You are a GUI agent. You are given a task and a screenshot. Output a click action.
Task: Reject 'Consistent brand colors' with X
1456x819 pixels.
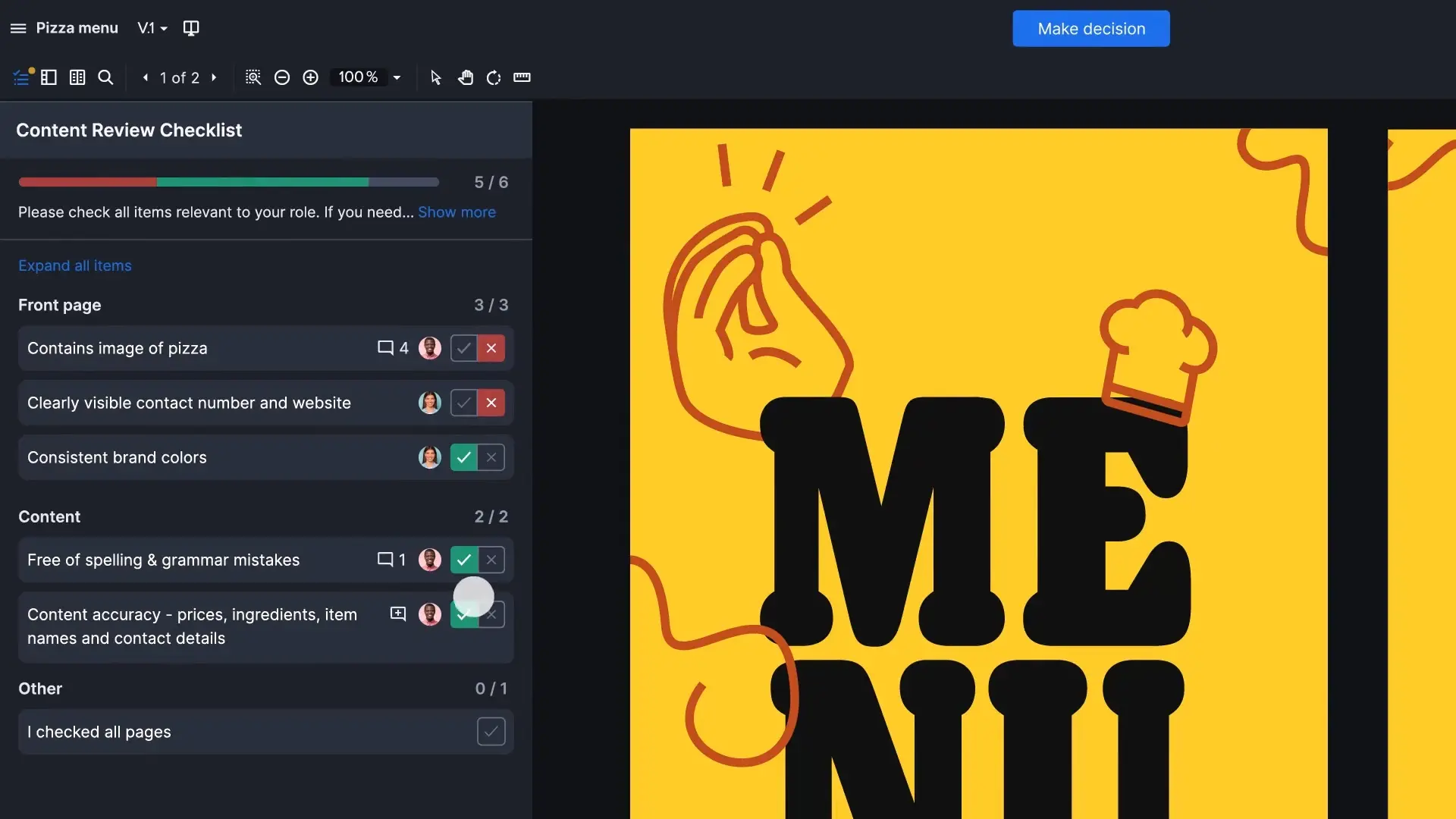coord(491,457)
